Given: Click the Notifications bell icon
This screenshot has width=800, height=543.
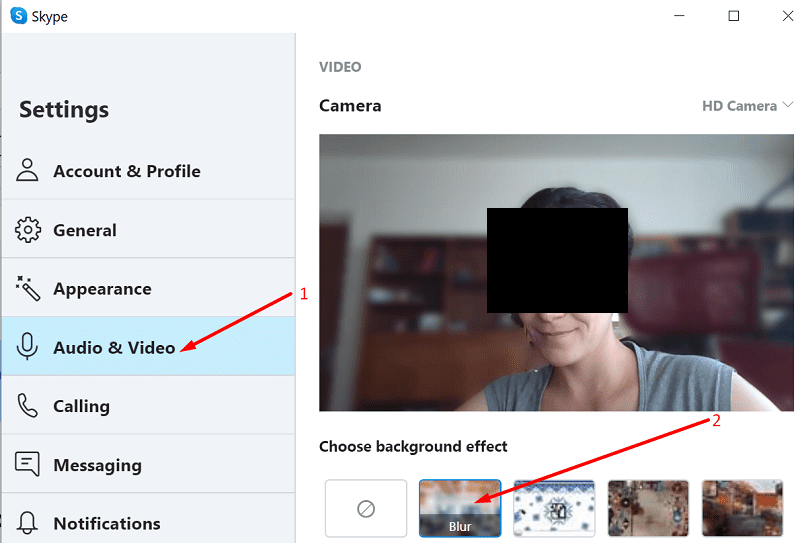Looking at the screenshot, I should click(x=27, y=523).
